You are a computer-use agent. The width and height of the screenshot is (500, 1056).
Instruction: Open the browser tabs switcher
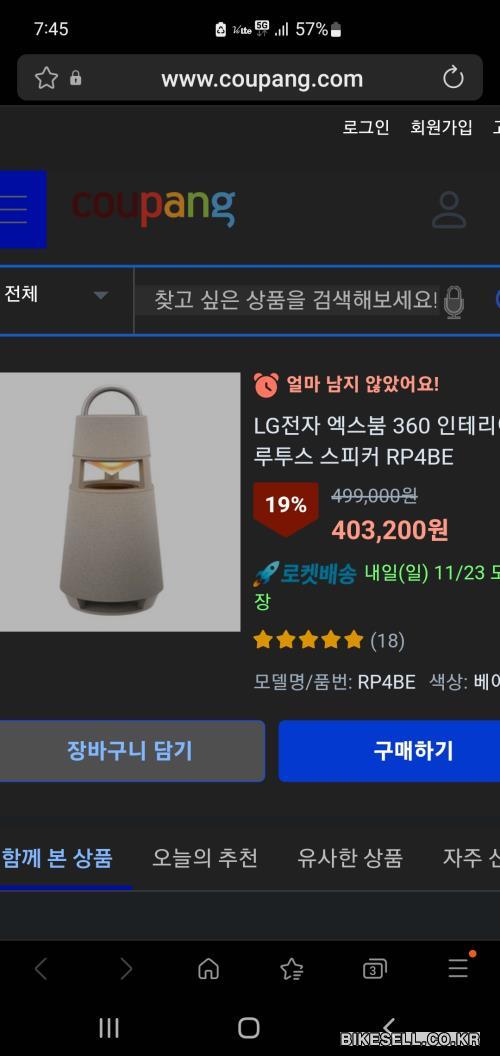[375, 969]
